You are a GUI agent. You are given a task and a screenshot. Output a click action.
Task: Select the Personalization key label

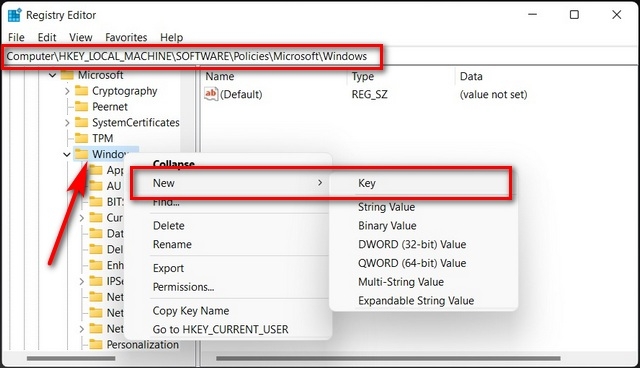point(142,344)
